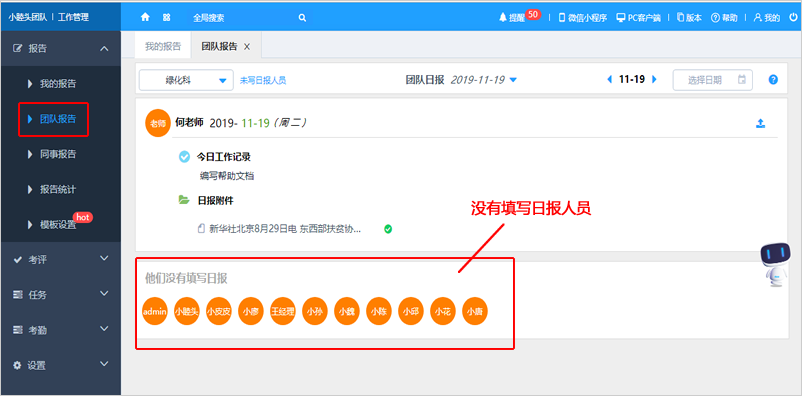
Task: Open reminders bell with 50 badge
Action: coord(519,16)
